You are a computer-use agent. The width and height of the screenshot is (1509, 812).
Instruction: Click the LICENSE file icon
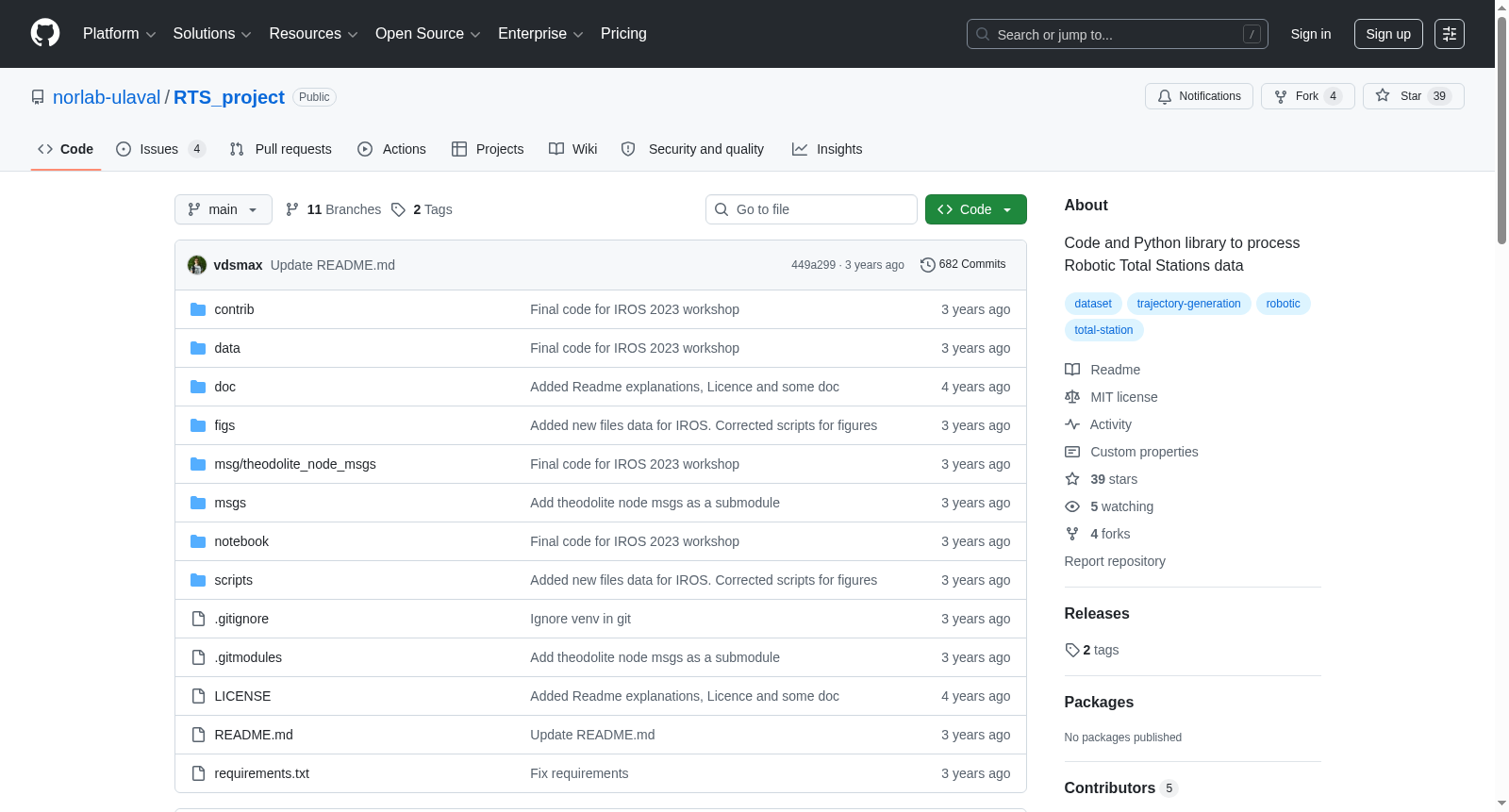point(198,696)
